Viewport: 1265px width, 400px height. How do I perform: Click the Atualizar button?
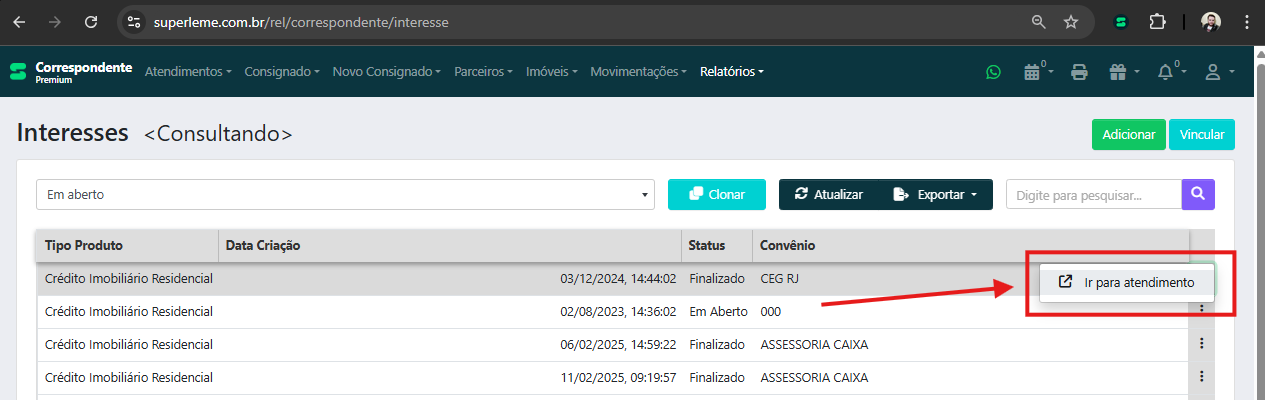(829, 194)
